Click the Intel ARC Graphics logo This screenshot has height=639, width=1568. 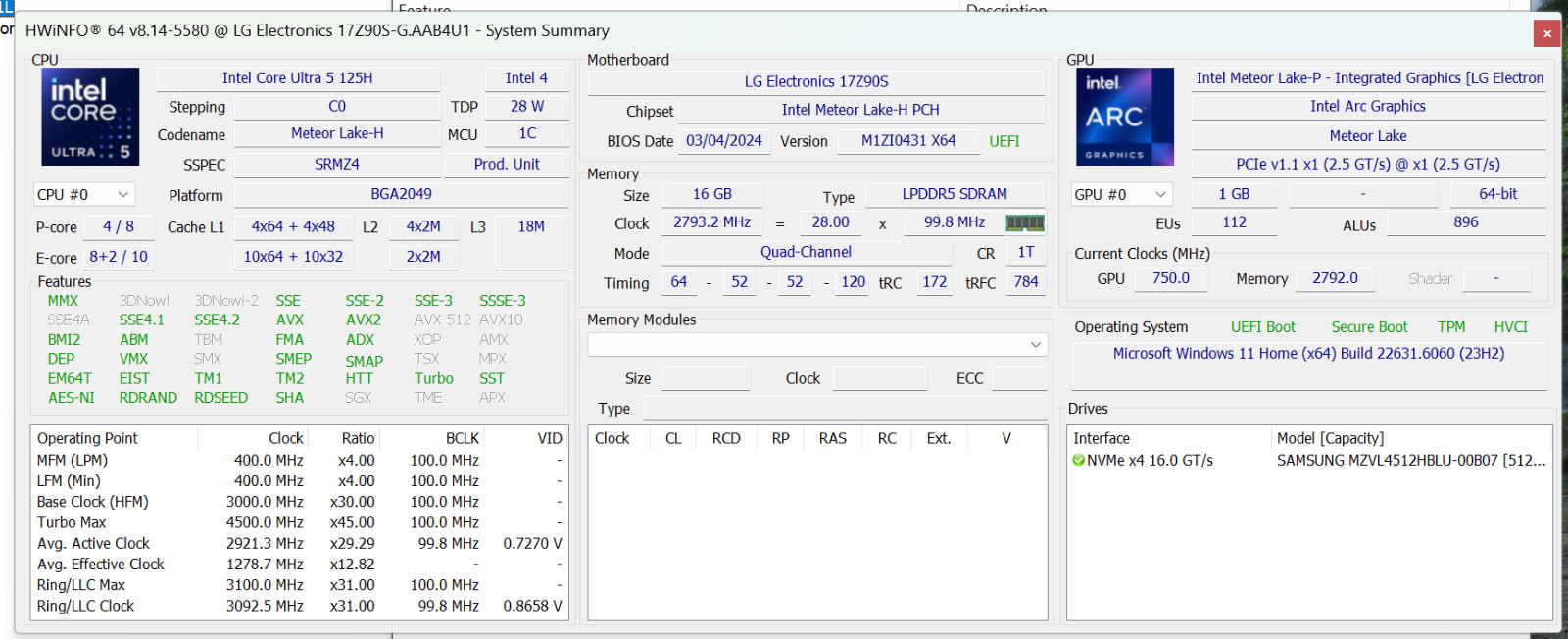pyautogui.click(x=1124, y=116)
